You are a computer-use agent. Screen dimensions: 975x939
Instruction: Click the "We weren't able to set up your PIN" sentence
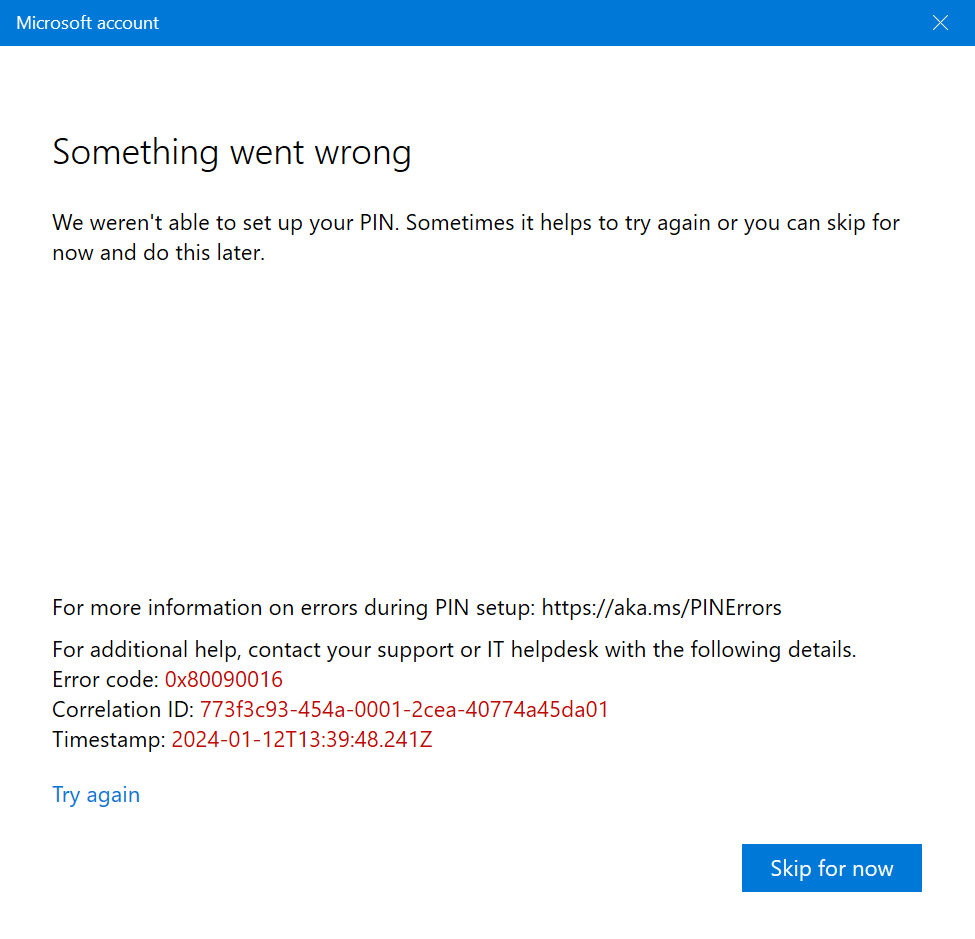(225, 223)
